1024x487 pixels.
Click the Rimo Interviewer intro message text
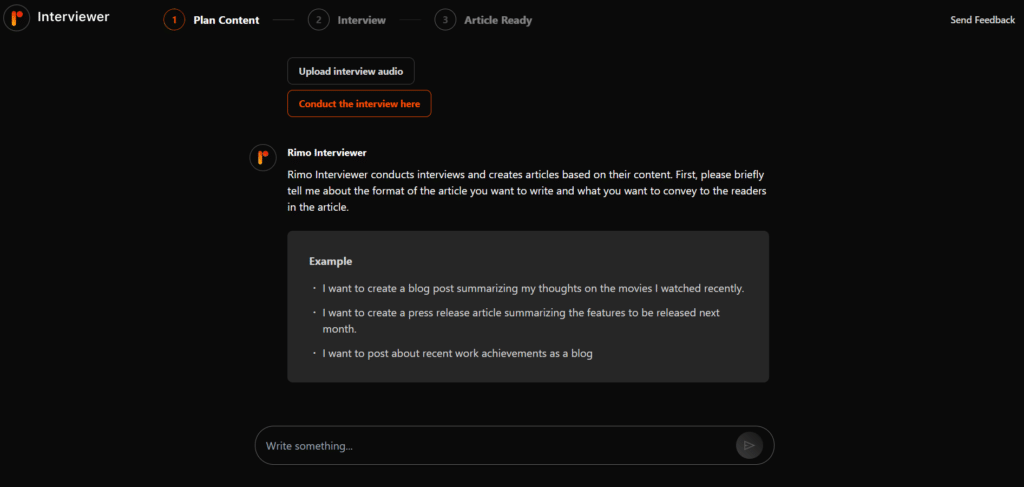[x=527, y=190]
